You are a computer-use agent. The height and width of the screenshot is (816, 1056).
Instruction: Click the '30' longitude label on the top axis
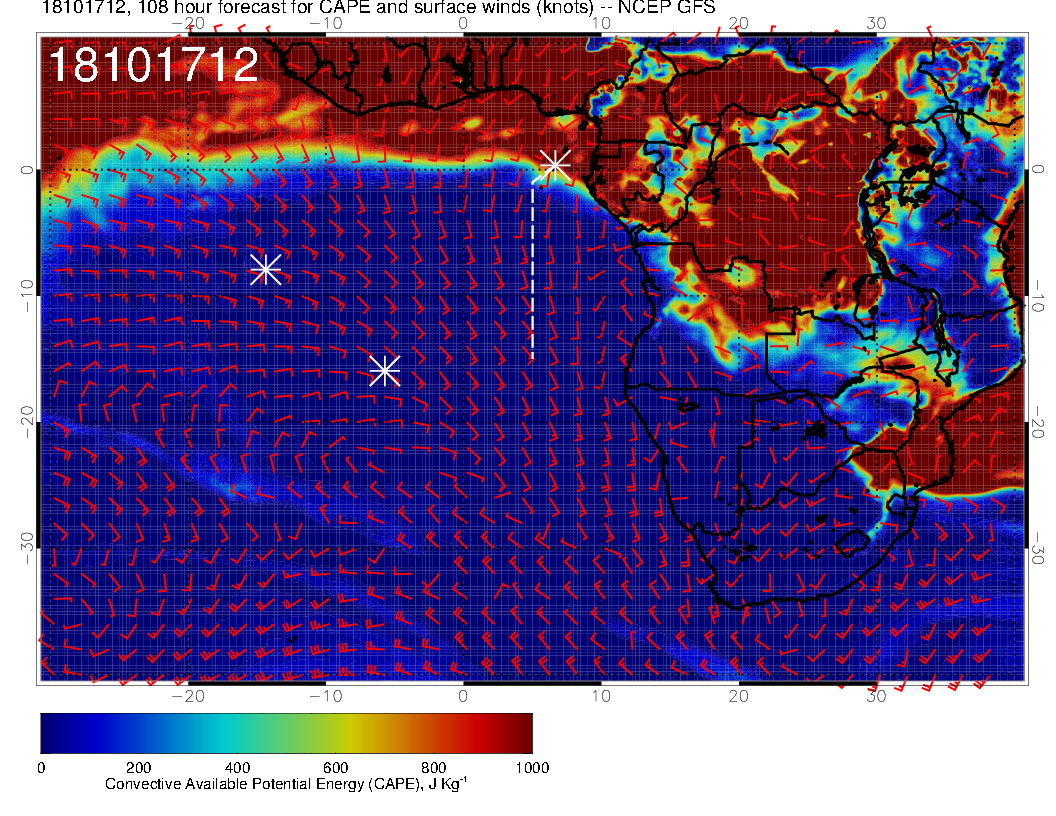tap(876, 23)
